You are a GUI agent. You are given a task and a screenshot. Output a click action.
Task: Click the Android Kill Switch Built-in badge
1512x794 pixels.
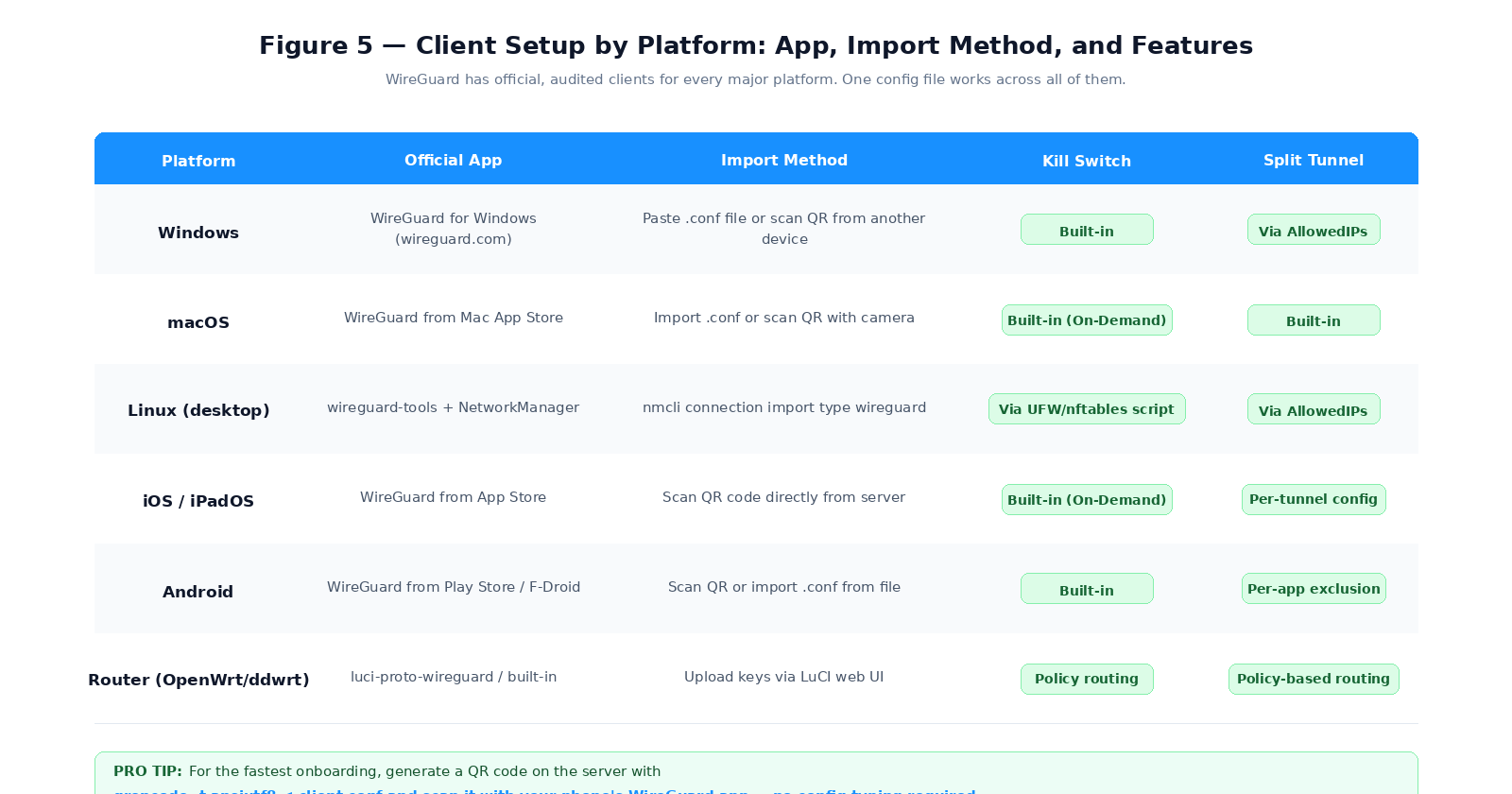[1087, 589]
